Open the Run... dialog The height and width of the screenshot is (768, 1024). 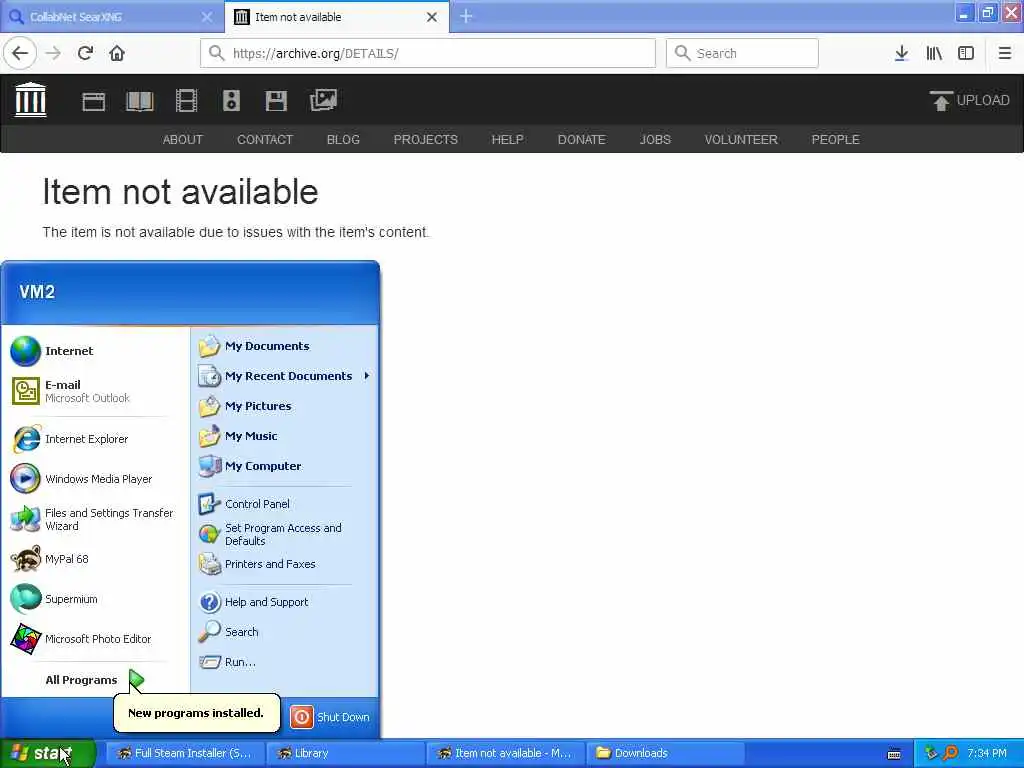pyautogui.click(x=285, y=662)
